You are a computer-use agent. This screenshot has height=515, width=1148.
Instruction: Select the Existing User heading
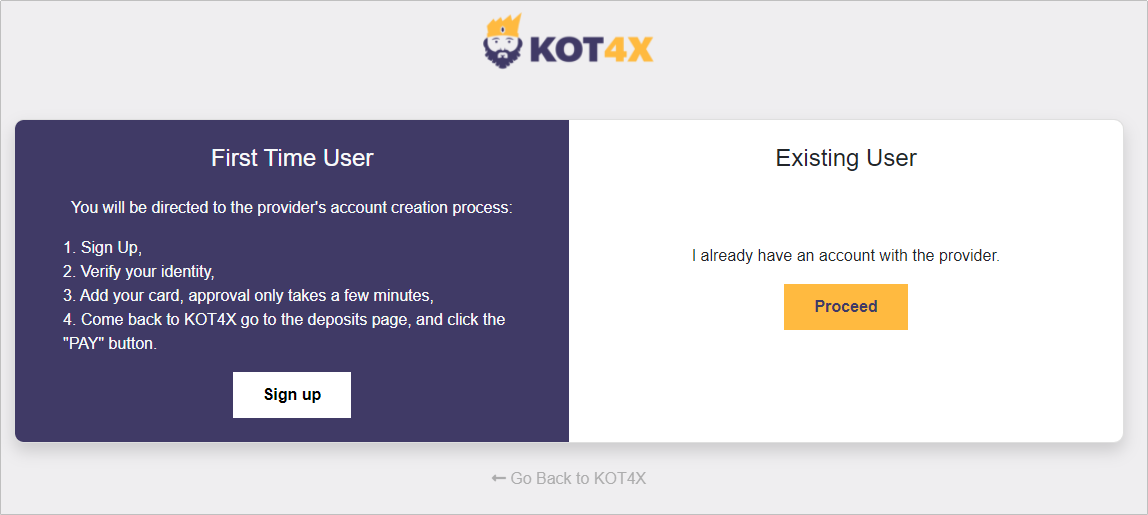(846, 158)
